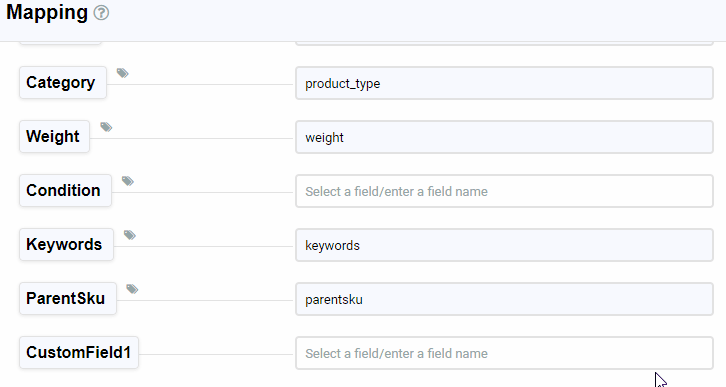Click the tag icon next to ParentSku
Screen dimensions: 726x387
132,289
